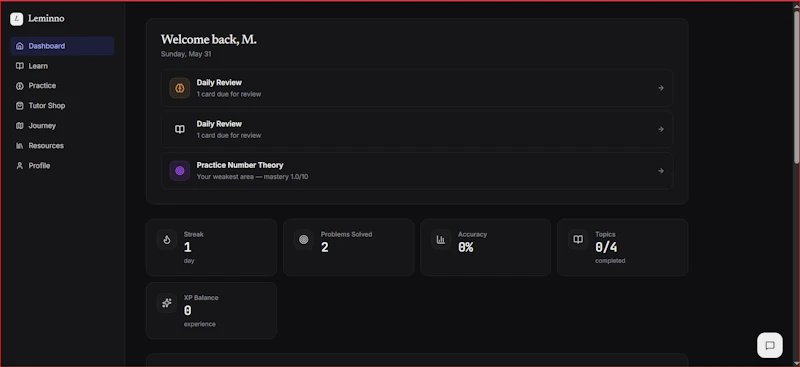Click the purple Practice Number Theory icon
The width and height of the screenshot is (800, 367).
pos(180,170)
